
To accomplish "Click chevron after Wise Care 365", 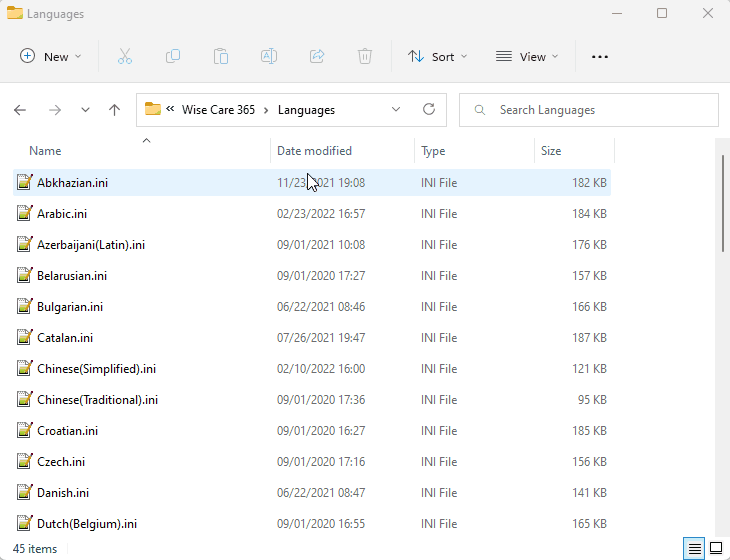I will [266, 110].
